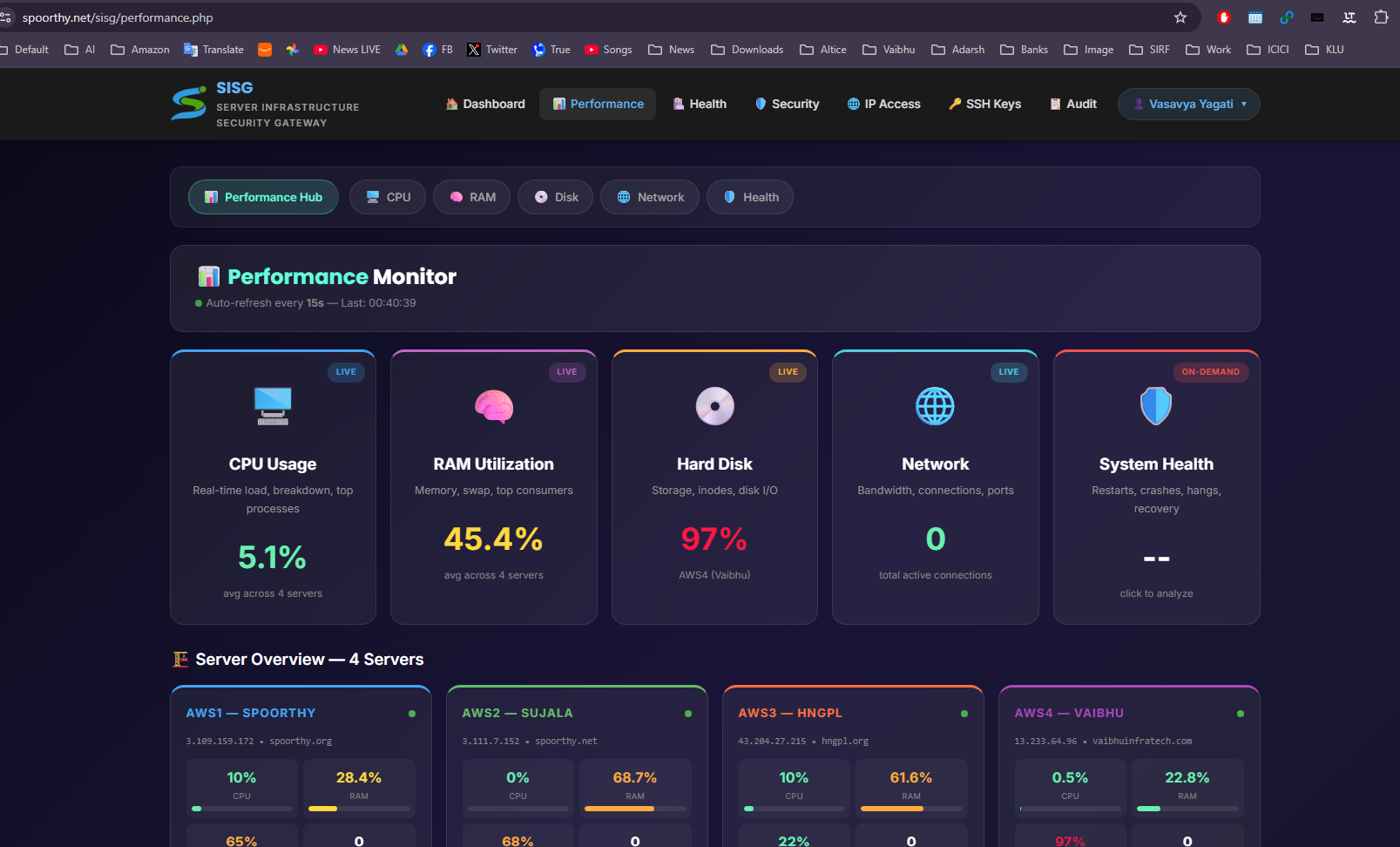Image resolution: width=1400 pixels, height=847 pixels.
Task: Click the vaibhuinfratech.com domain text
Action: click(1142, 742)
